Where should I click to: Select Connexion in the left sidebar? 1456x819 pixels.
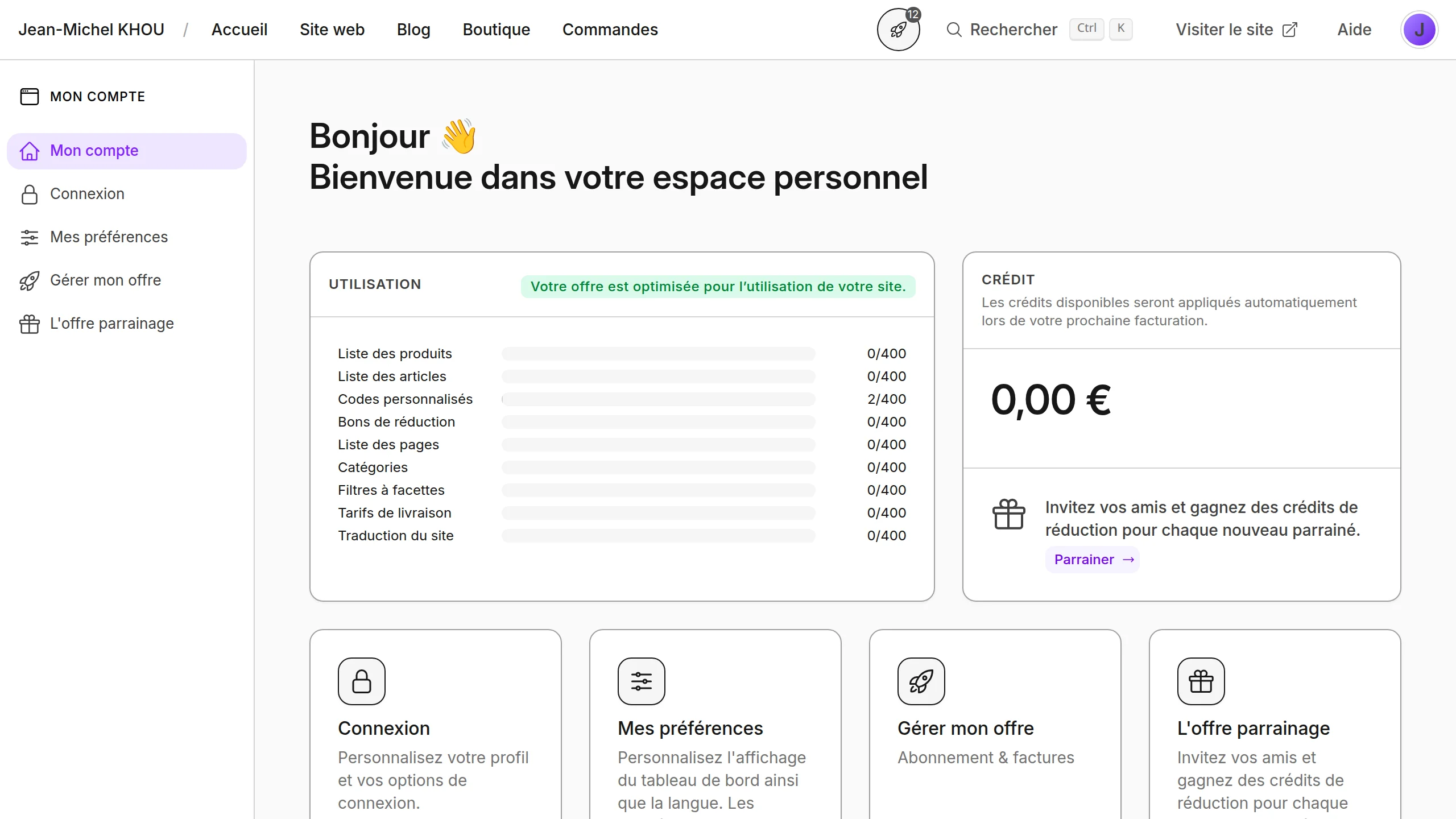coord(87,193)
